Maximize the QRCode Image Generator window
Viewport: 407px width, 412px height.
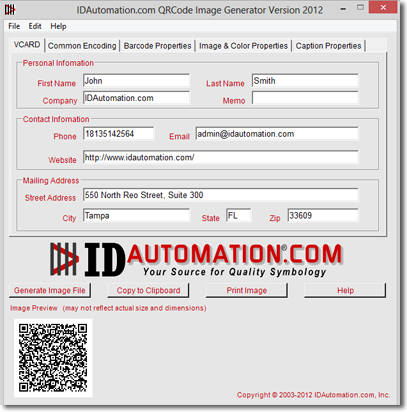tap(360, 8)
